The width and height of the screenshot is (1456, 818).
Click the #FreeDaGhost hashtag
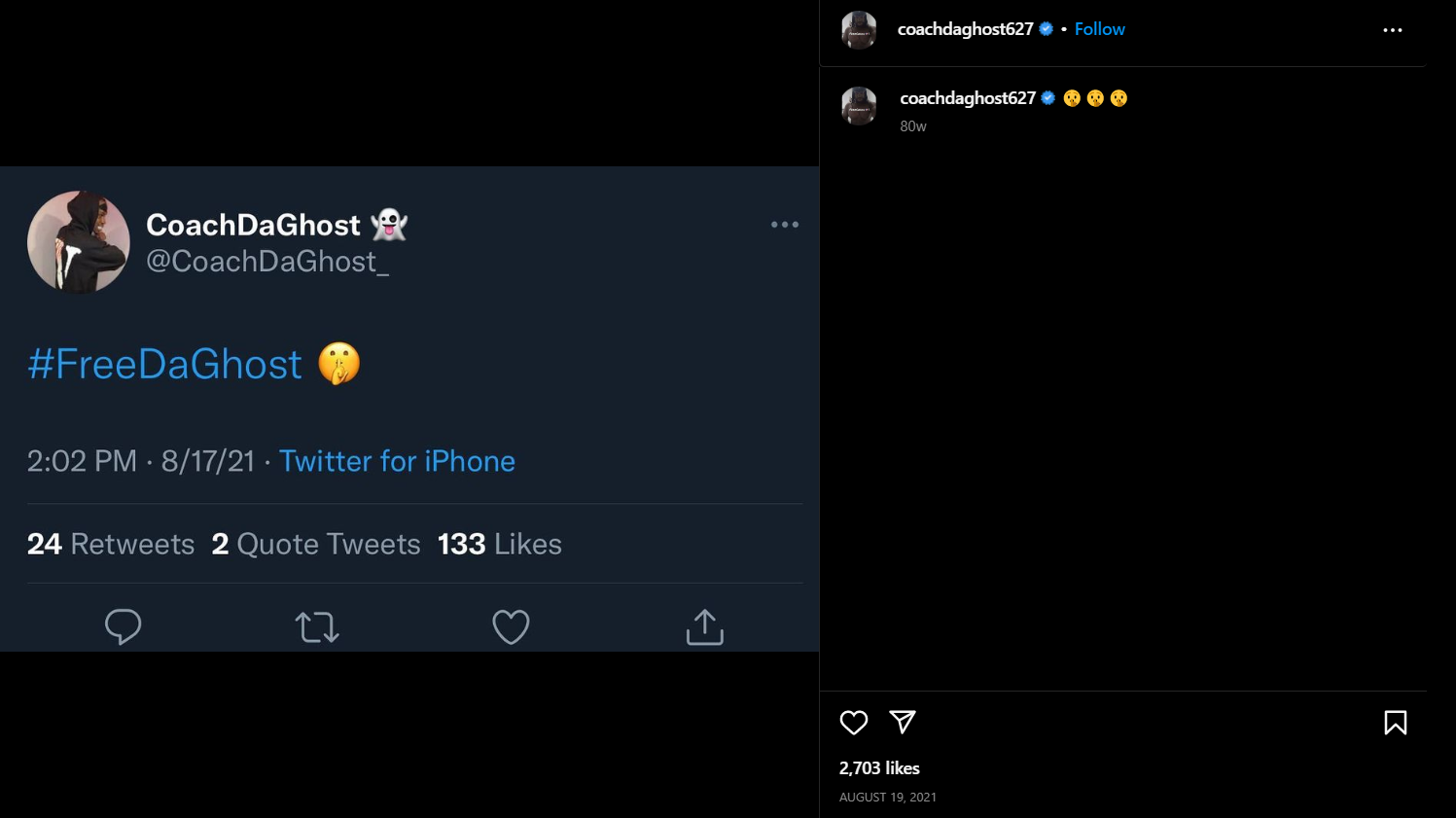point(165,365)
